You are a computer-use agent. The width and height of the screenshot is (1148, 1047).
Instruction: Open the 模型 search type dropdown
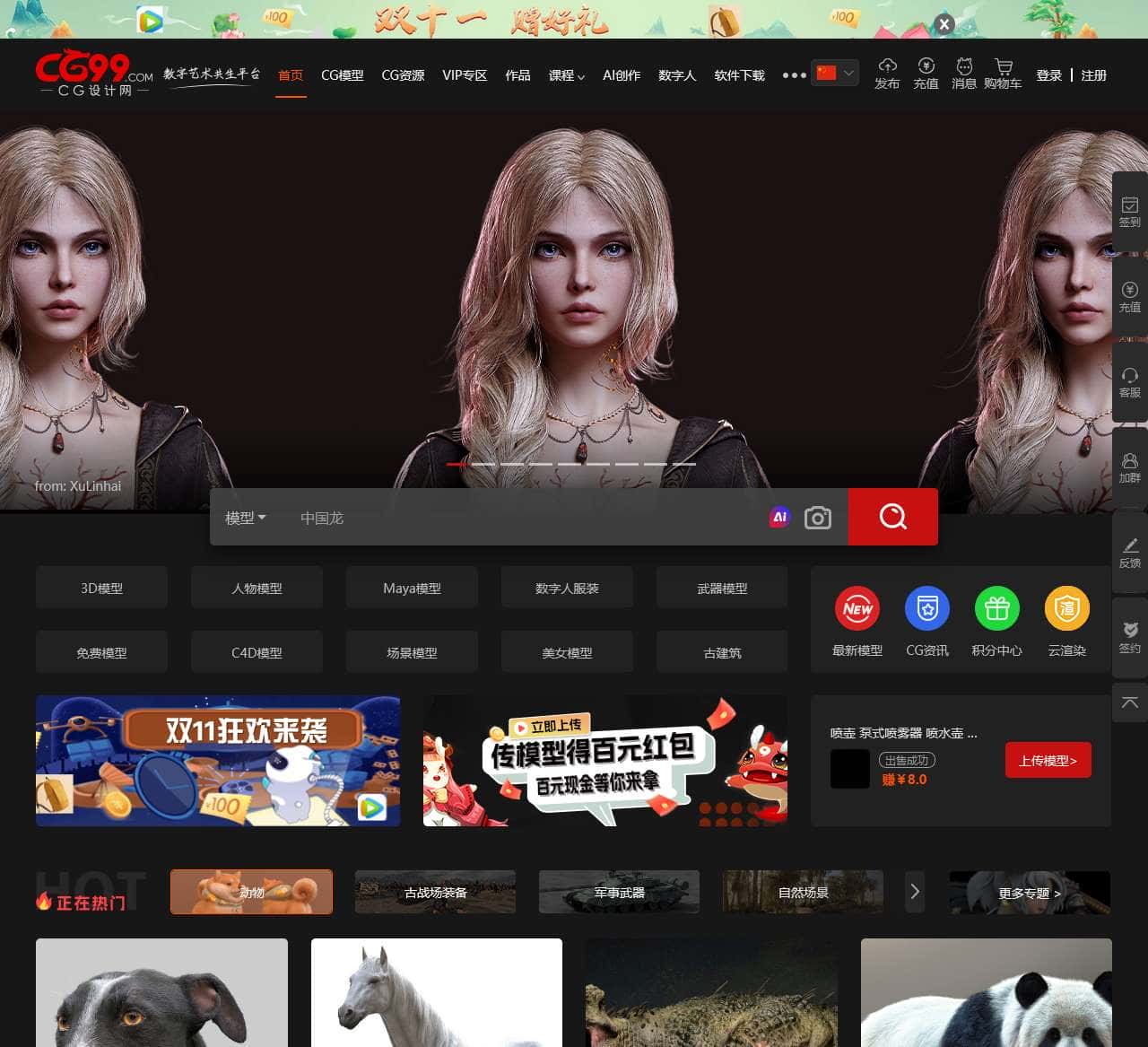(x=245, y=518)
